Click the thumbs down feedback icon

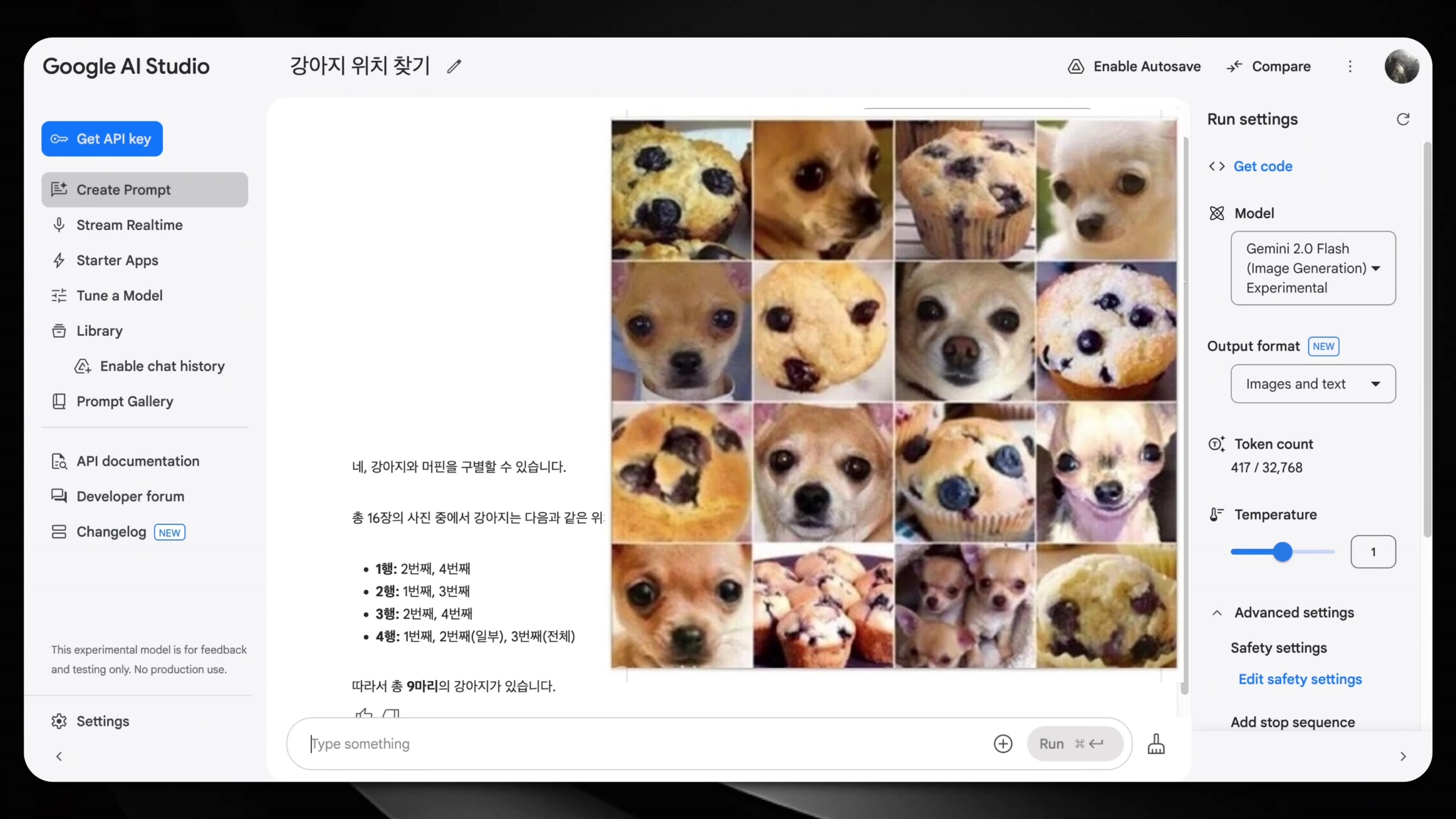[x=391, y=713]
